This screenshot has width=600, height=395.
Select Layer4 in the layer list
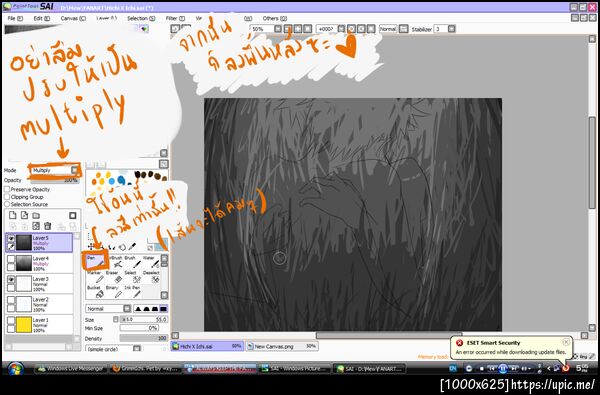[x=39, y=263]
